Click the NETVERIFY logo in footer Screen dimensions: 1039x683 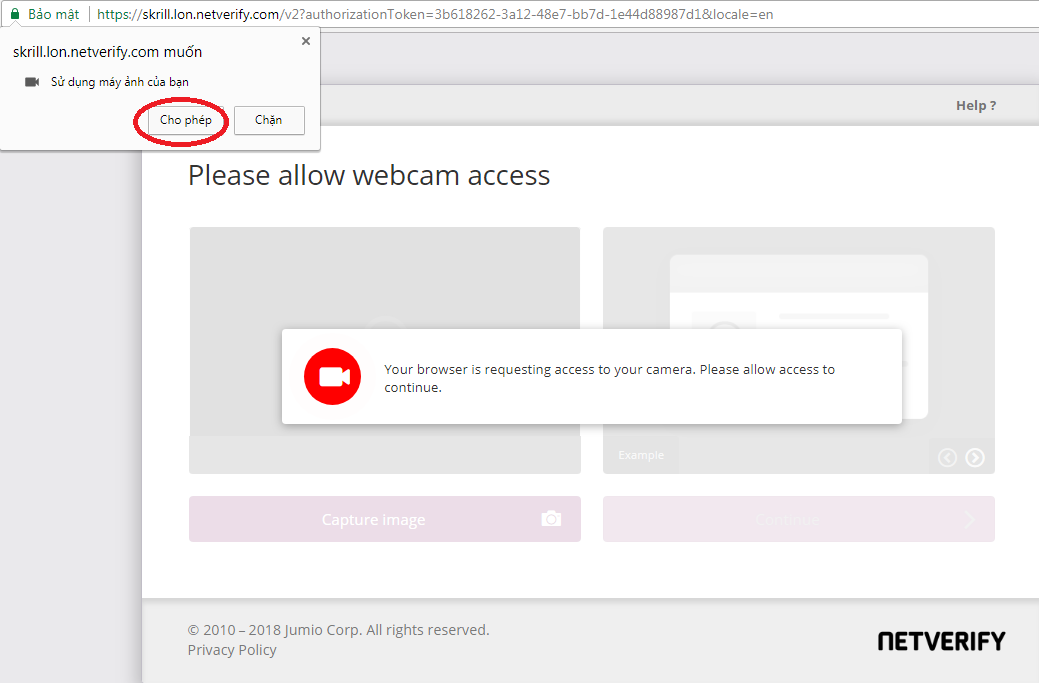coord(941,641)
